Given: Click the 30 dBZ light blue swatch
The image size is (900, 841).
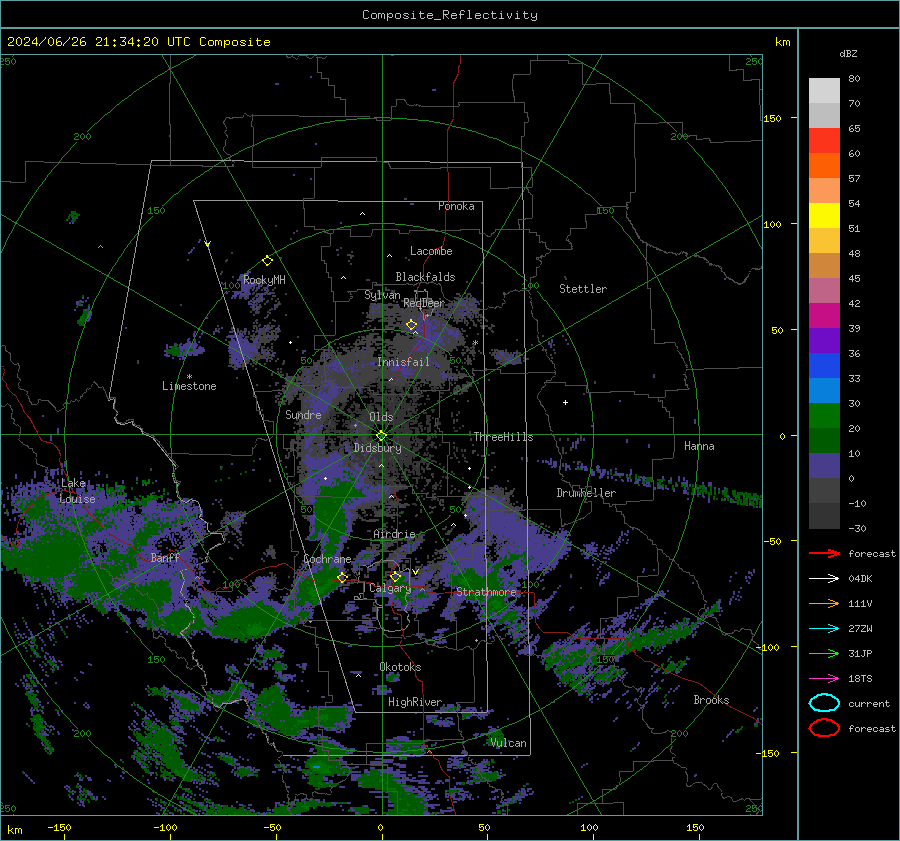Looking at the screenshot, I should pyautogui.click(x=824, y=390).
